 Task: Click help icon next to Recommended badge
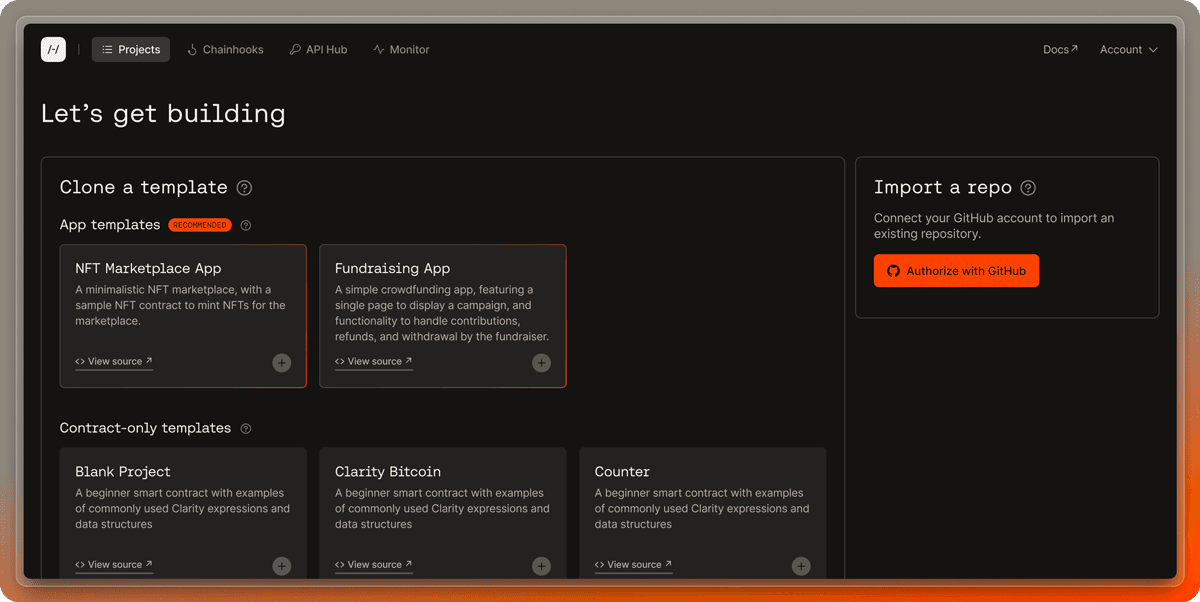pos(246,226)
